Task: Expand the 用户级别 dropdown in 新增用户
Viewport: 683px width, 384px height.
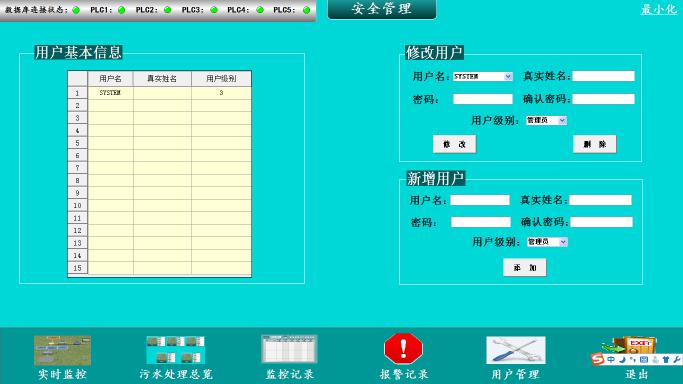Action: pos(563,242)
